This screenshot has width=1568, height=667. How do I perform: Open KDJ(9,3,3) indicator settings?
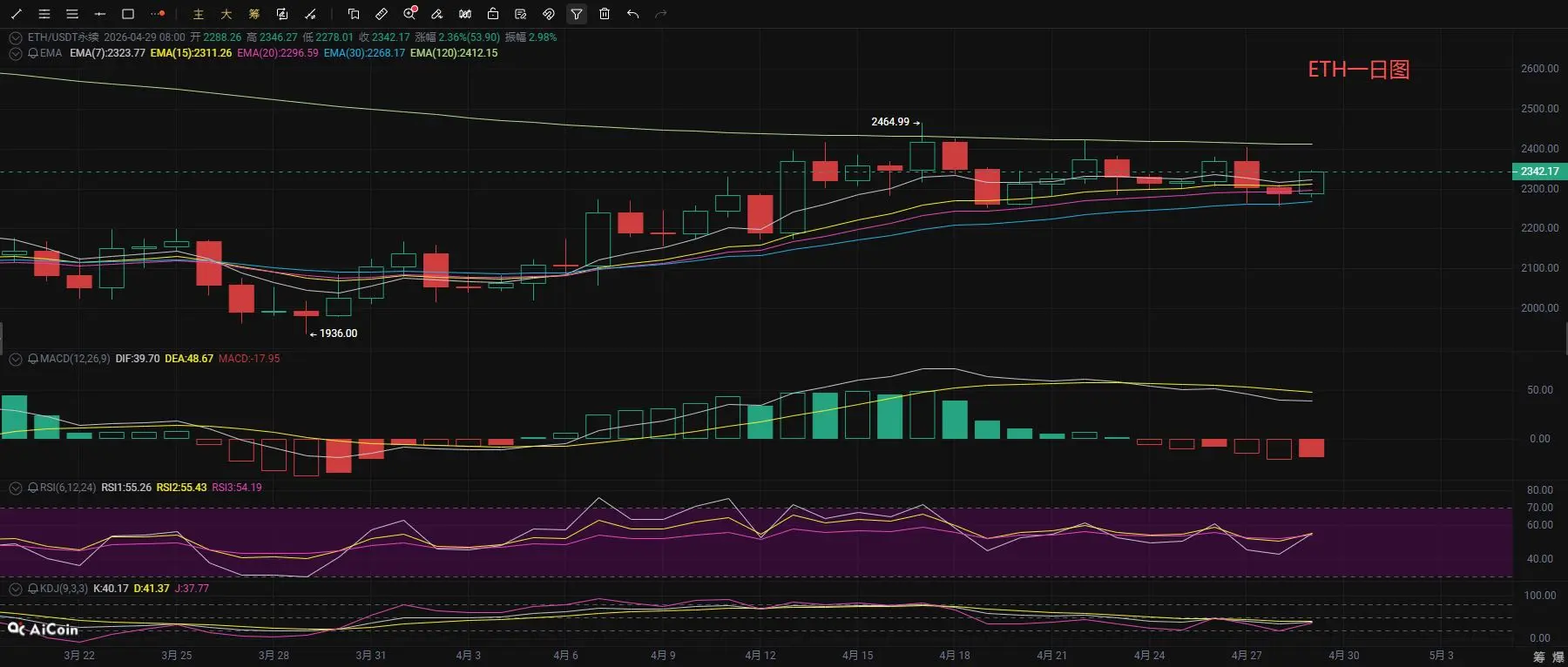(x=64, y=589)
